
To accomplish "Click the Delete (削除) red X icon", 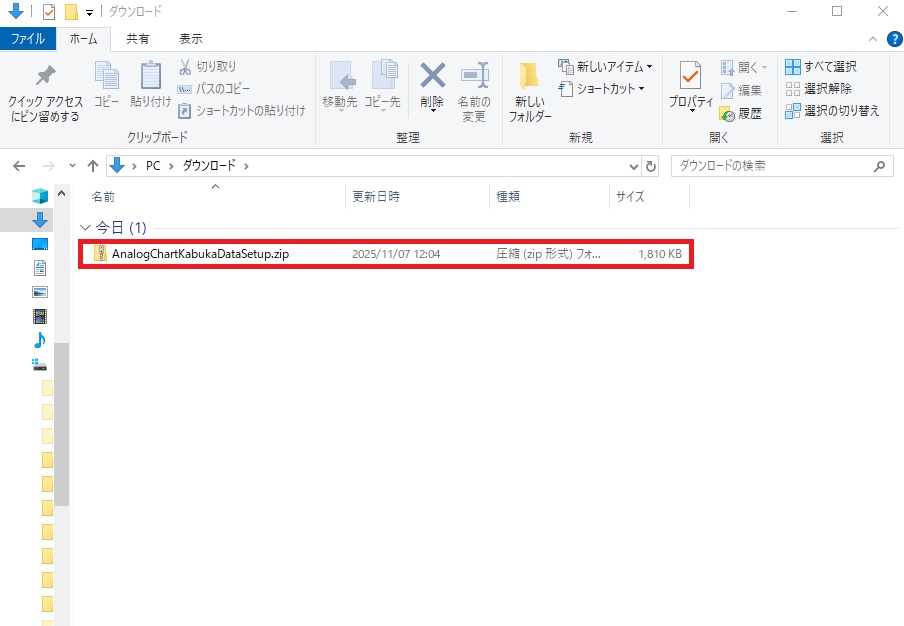I will 432,77.
